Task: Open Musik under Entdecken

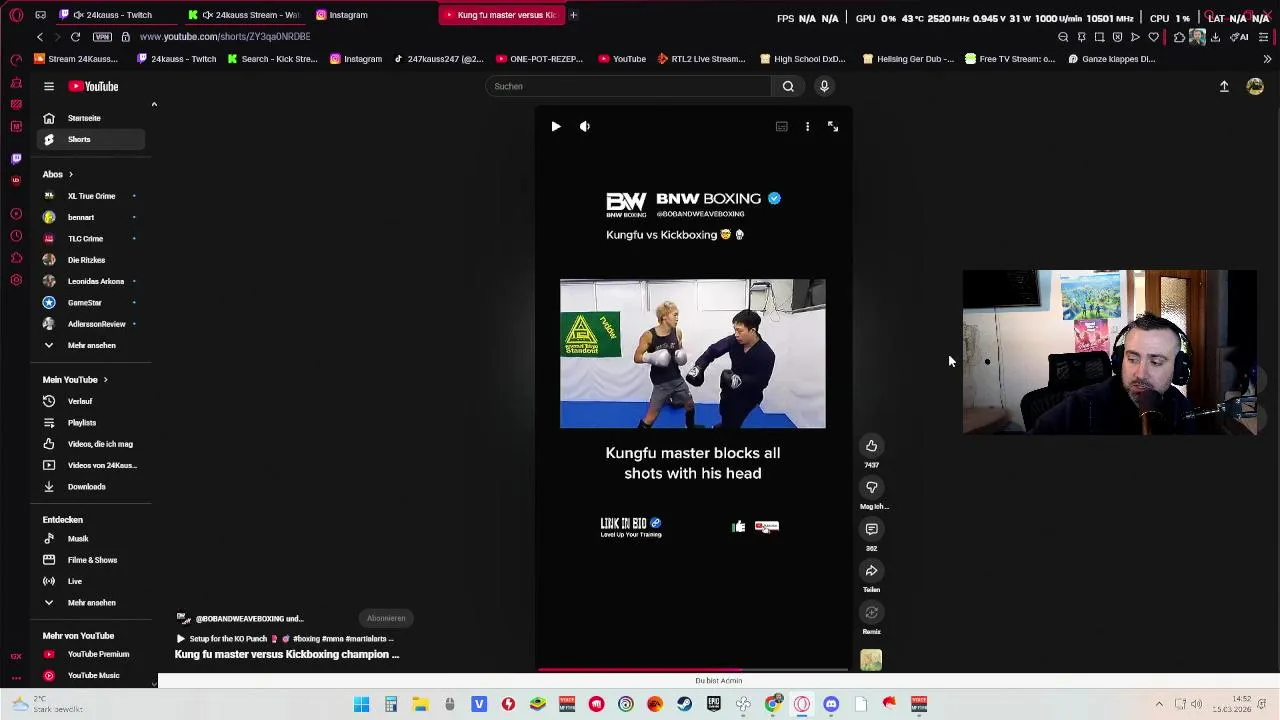Action: point(92,538)
